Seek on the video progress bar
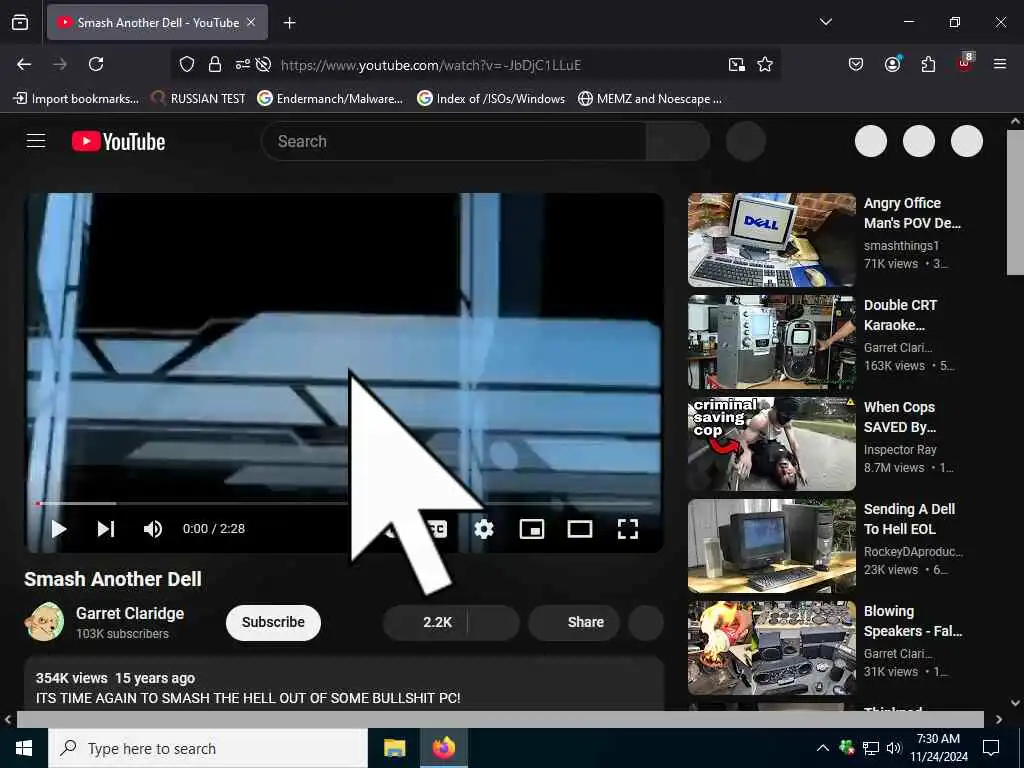The width and height of the screenshot is (1024, 768). (x=345, y=504)
